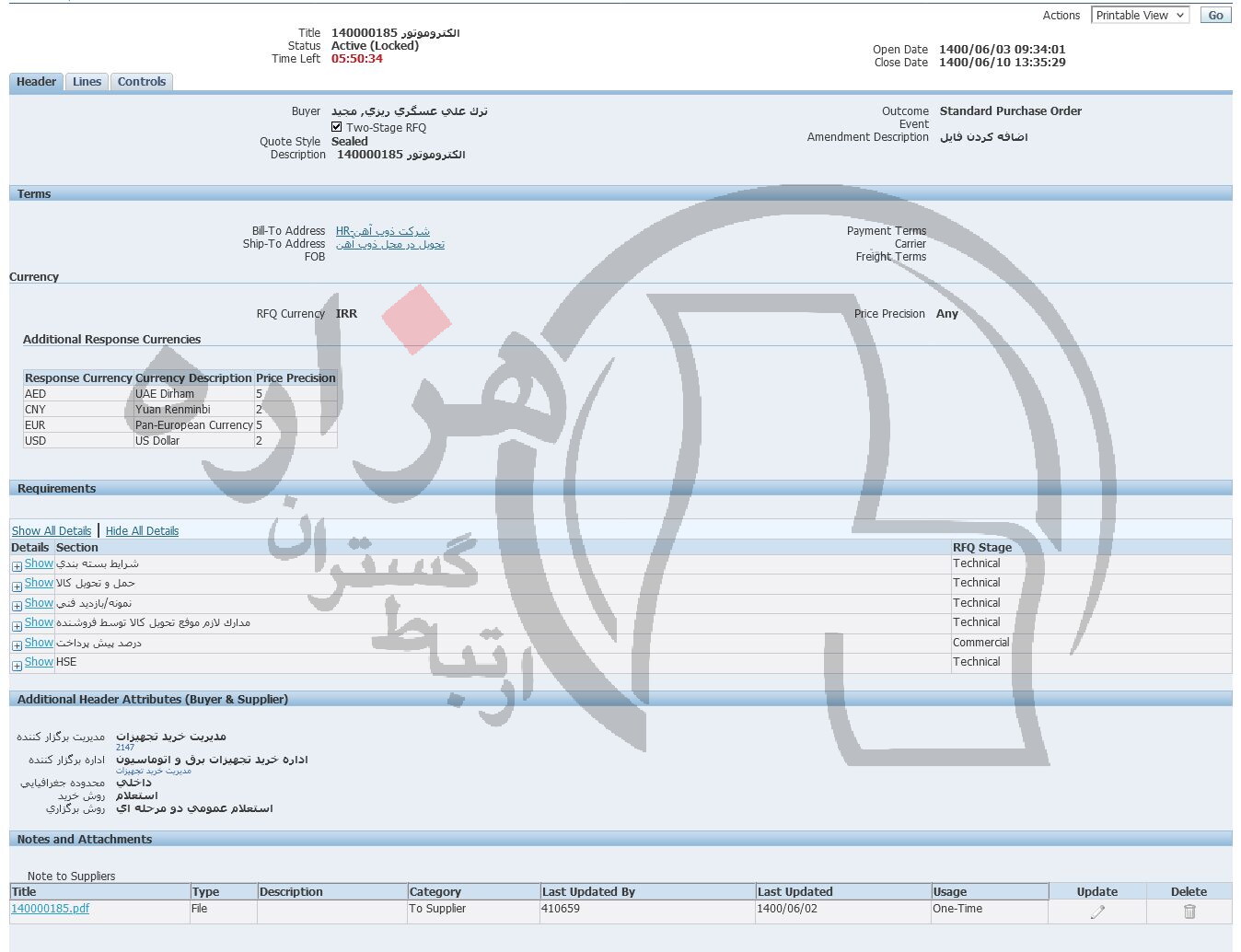This screenshot has height=952, width=1241.
Task: Click the Standard Purchase Order outcome text
Action: point(1011,111)
